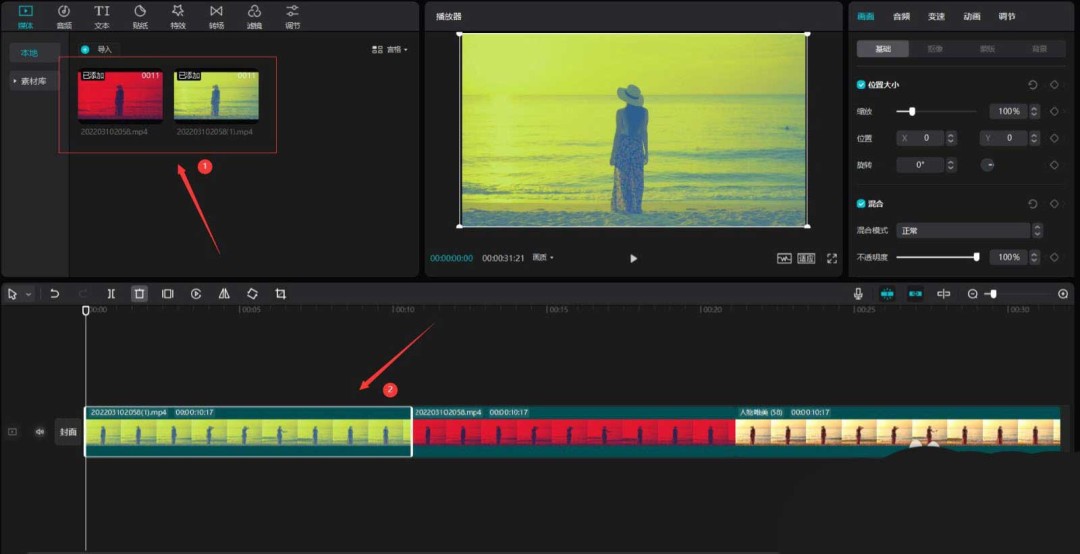Open the 转场 (transitions) panel icon
This screenshot has height=554, width=1080.
click(216, 15)
